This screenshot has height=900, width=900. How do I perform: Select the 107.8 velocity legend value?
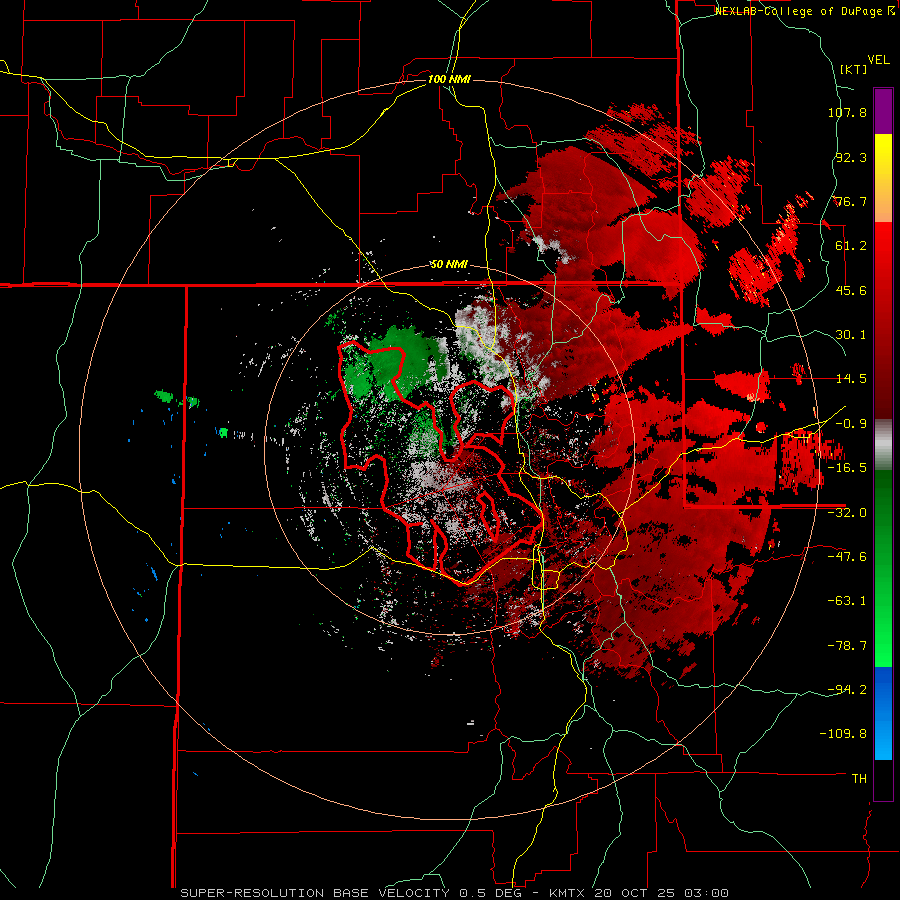tap(847, 113)
